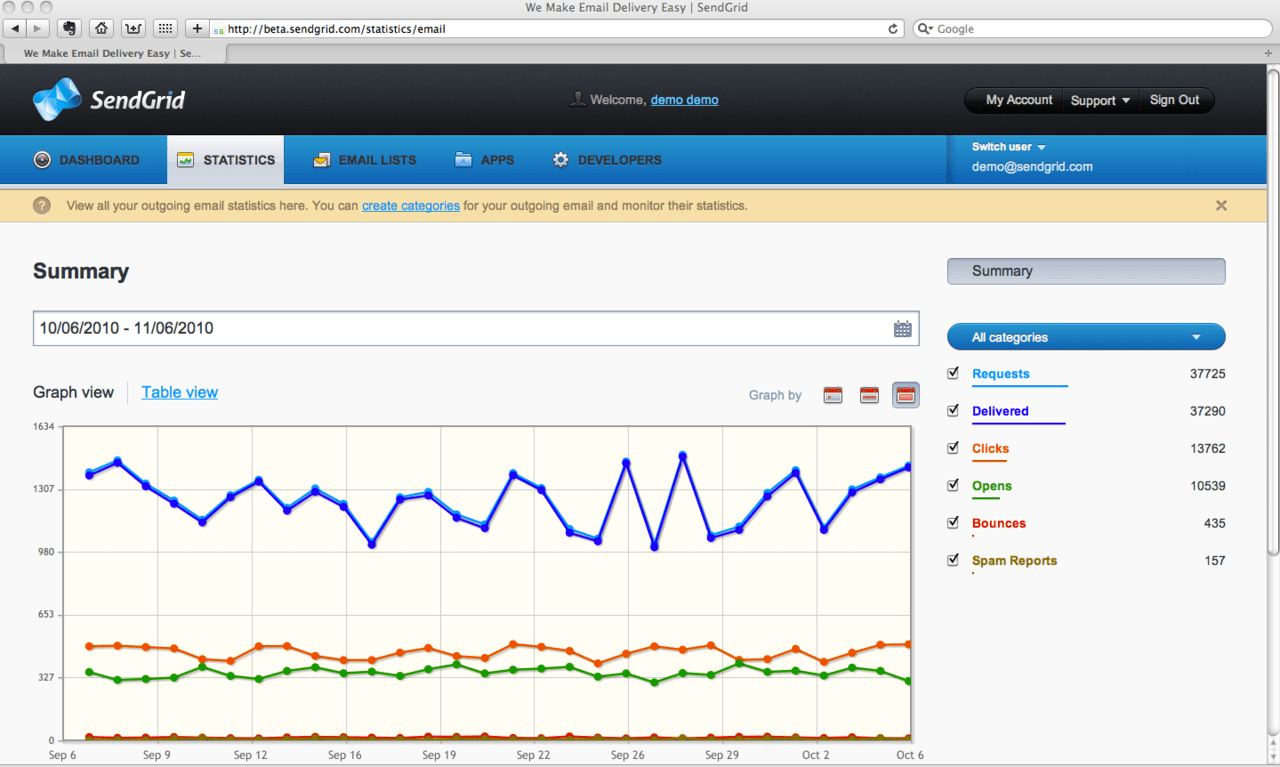Switch to Table view
This screenshot has width=1280, height=767.
(179, 392)
